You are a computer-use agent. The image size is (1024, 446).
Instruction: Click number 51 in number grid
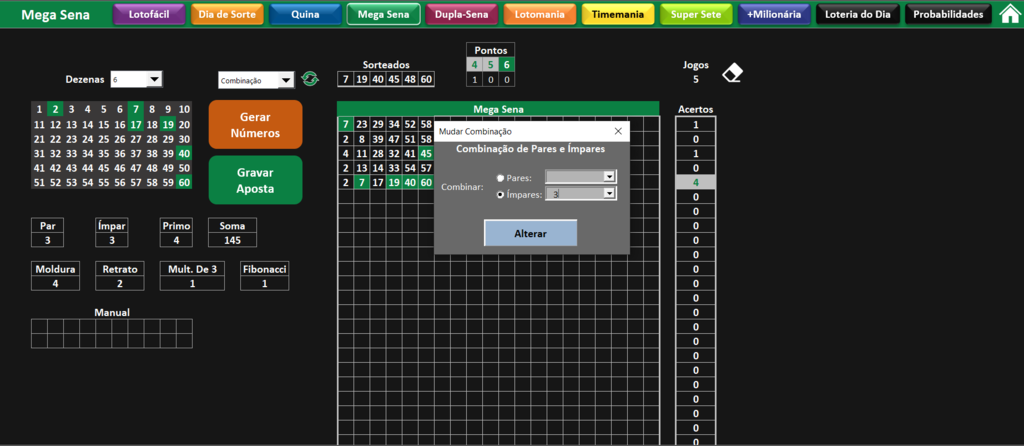pyautogui.click(x=39, y=183)
